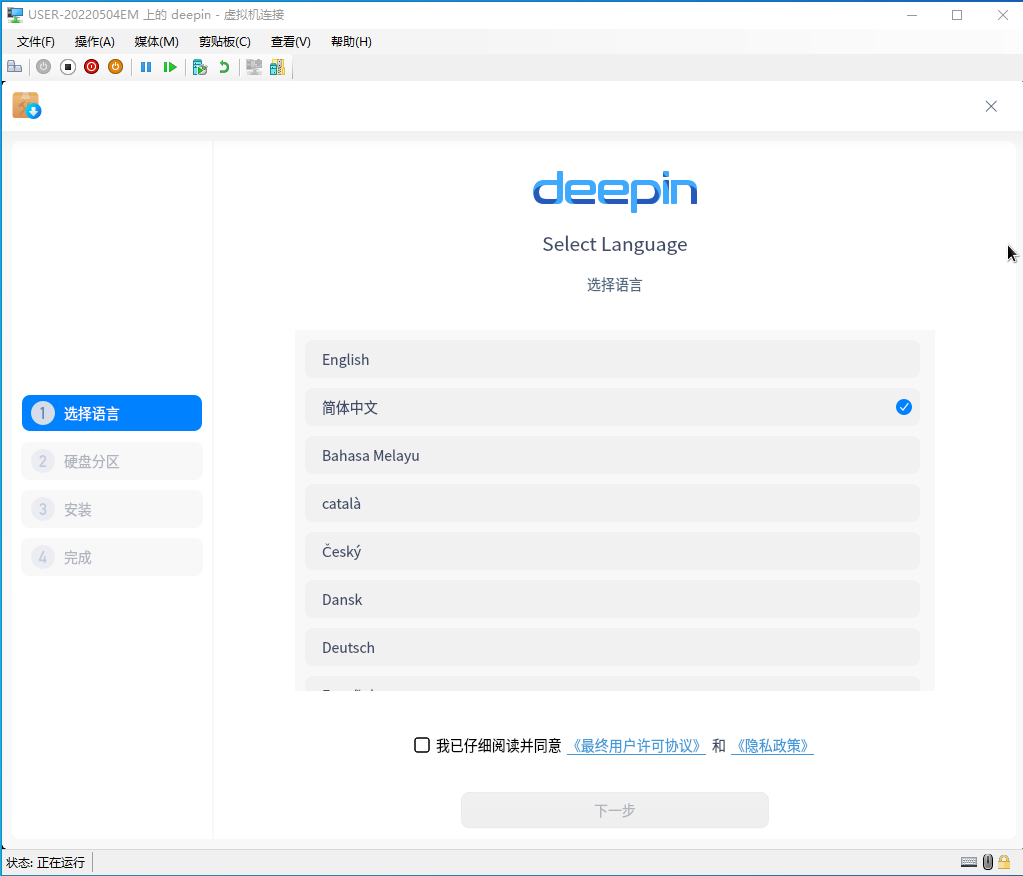Save VM state using the orange power icon
The width and height of the screenshot is (1023, 876).
[115, 67]
